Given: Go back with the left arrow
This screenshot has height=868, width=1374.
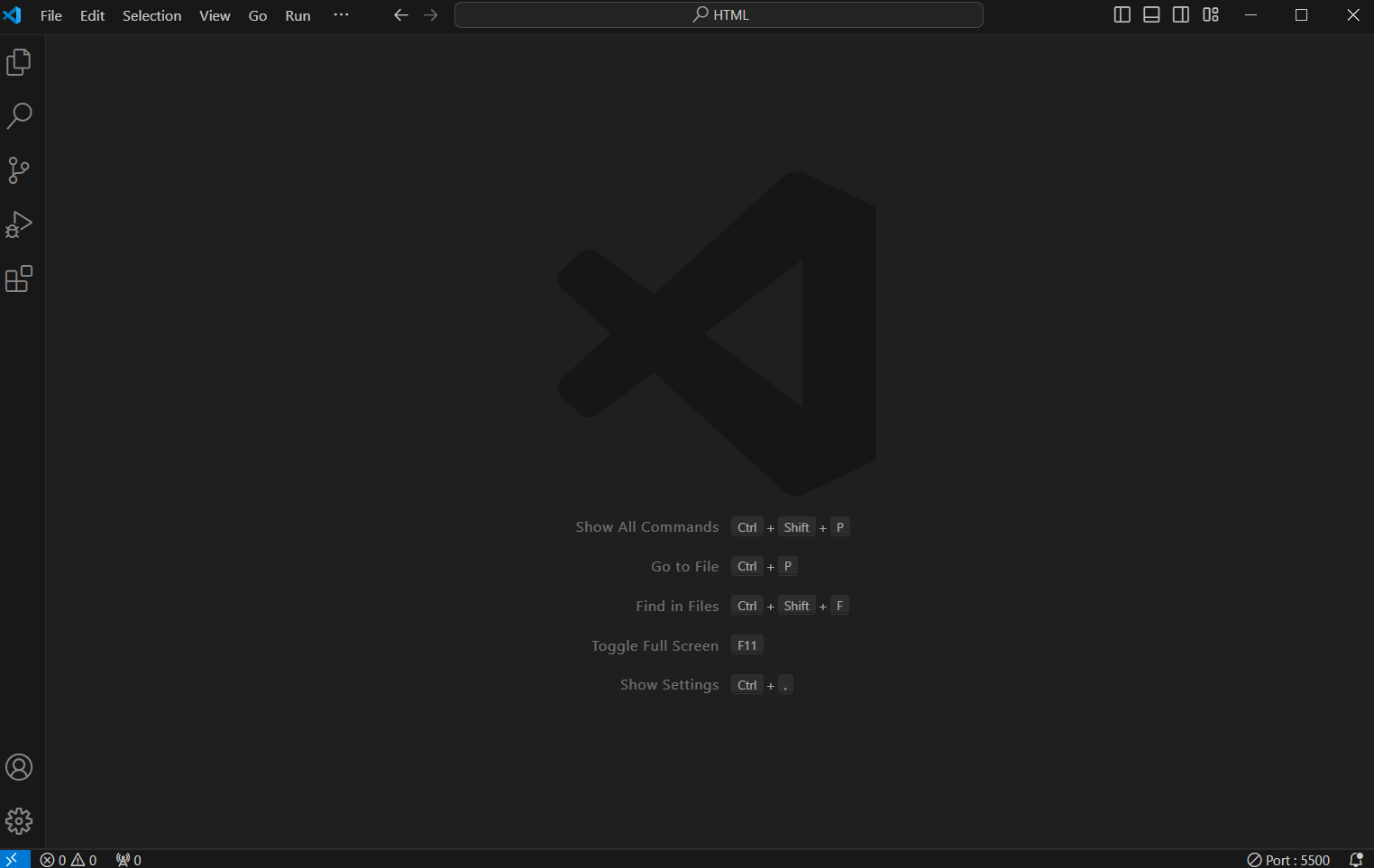Looking at the screenshot, I should click(401, 15).
